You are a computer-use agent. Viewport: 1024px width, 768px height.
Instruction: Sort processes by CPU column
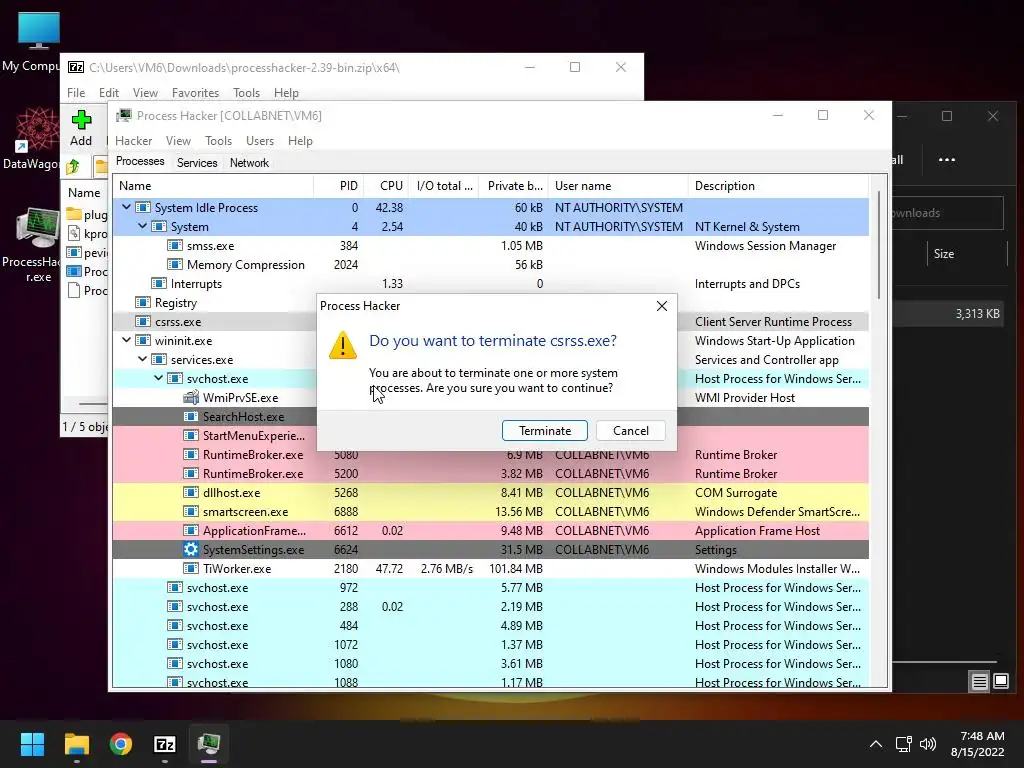[387, 185]
